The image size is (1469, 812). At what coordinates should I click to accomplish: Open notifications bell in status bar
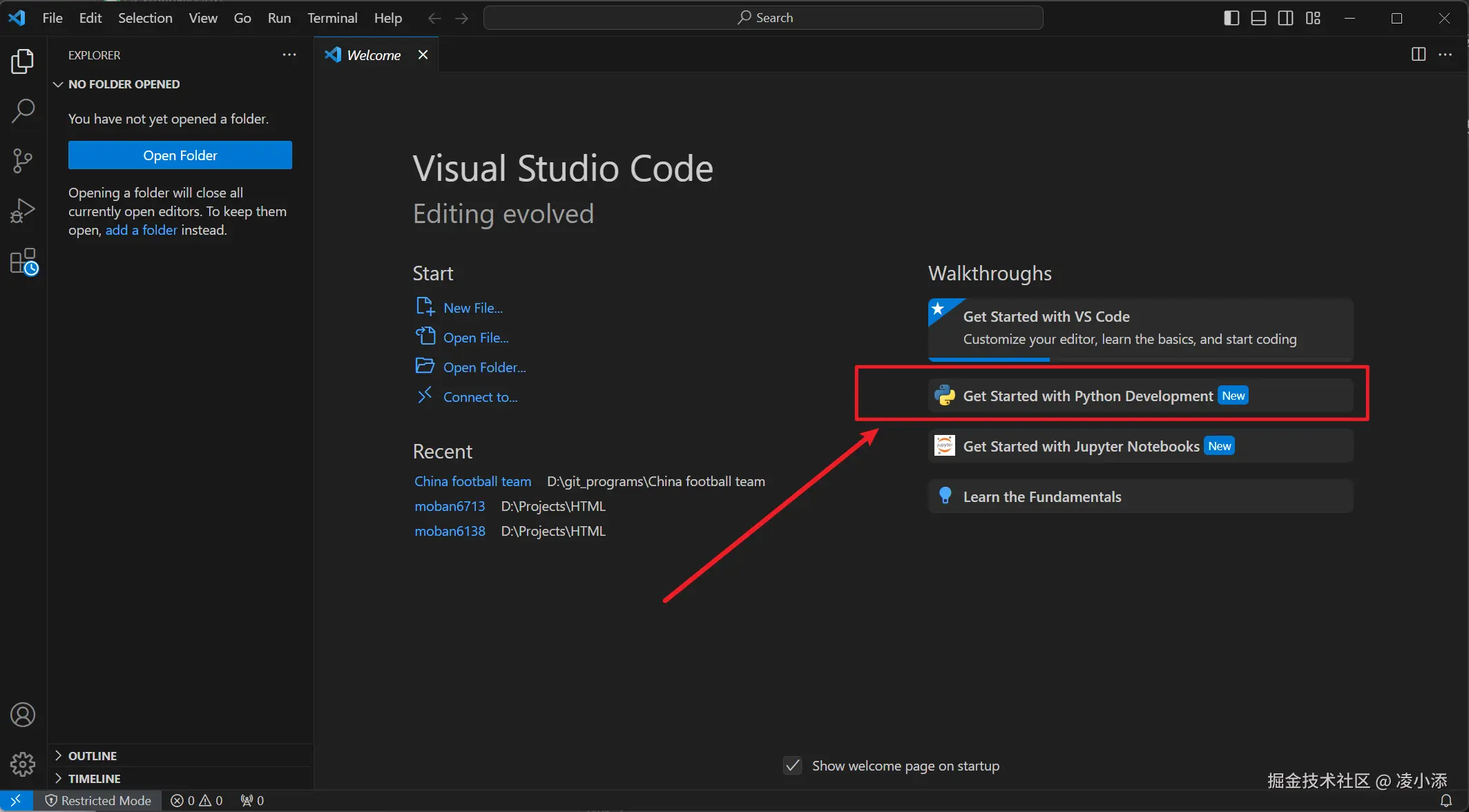1446,800
